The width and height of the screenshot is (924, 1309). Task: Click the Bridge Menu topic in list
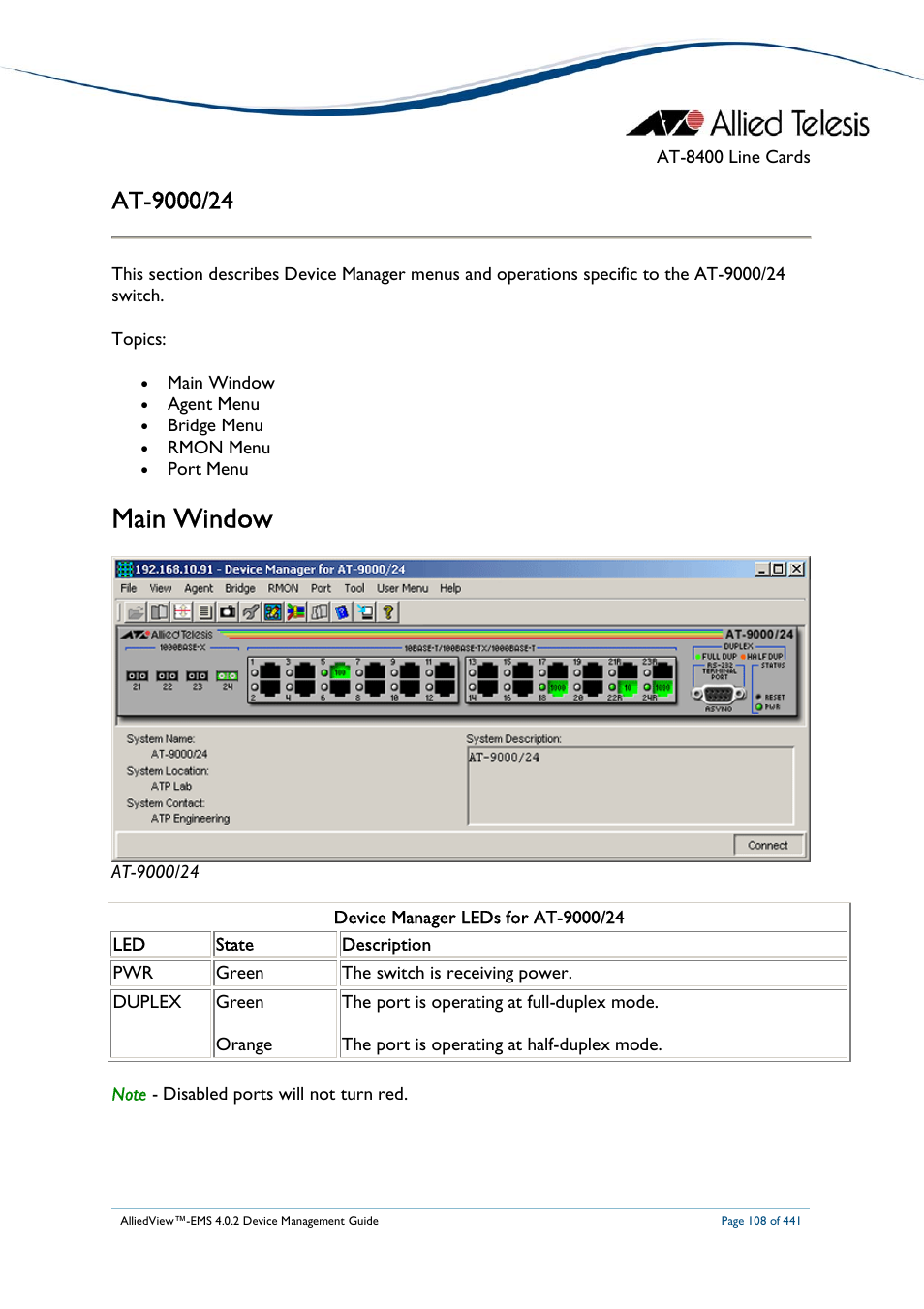(215, 425)
